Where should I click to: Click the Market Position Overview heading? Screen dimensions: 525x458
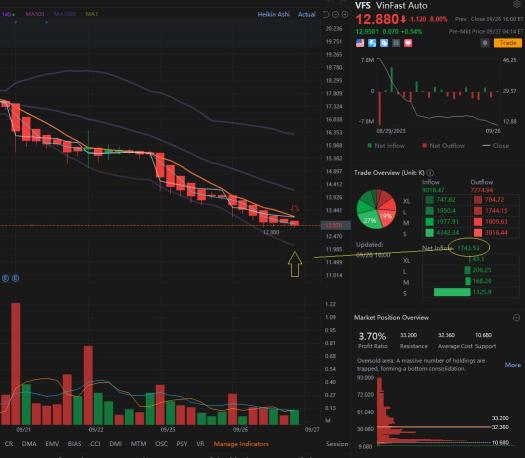(391, 317)
